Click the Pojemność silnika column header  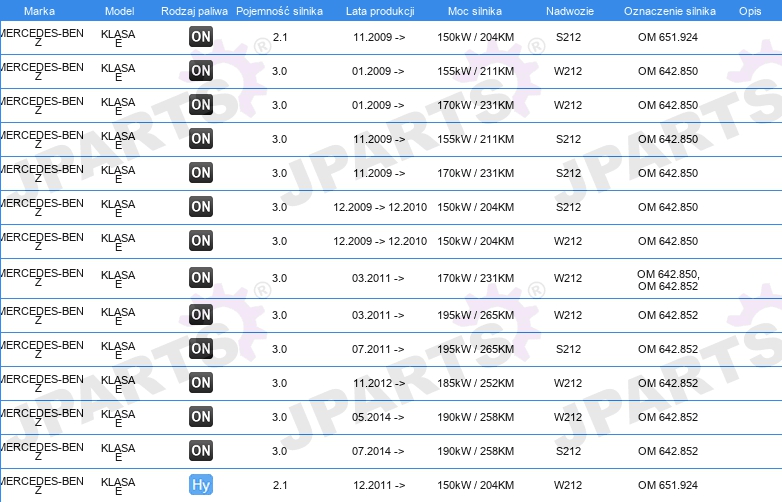[x=279, y=11]
